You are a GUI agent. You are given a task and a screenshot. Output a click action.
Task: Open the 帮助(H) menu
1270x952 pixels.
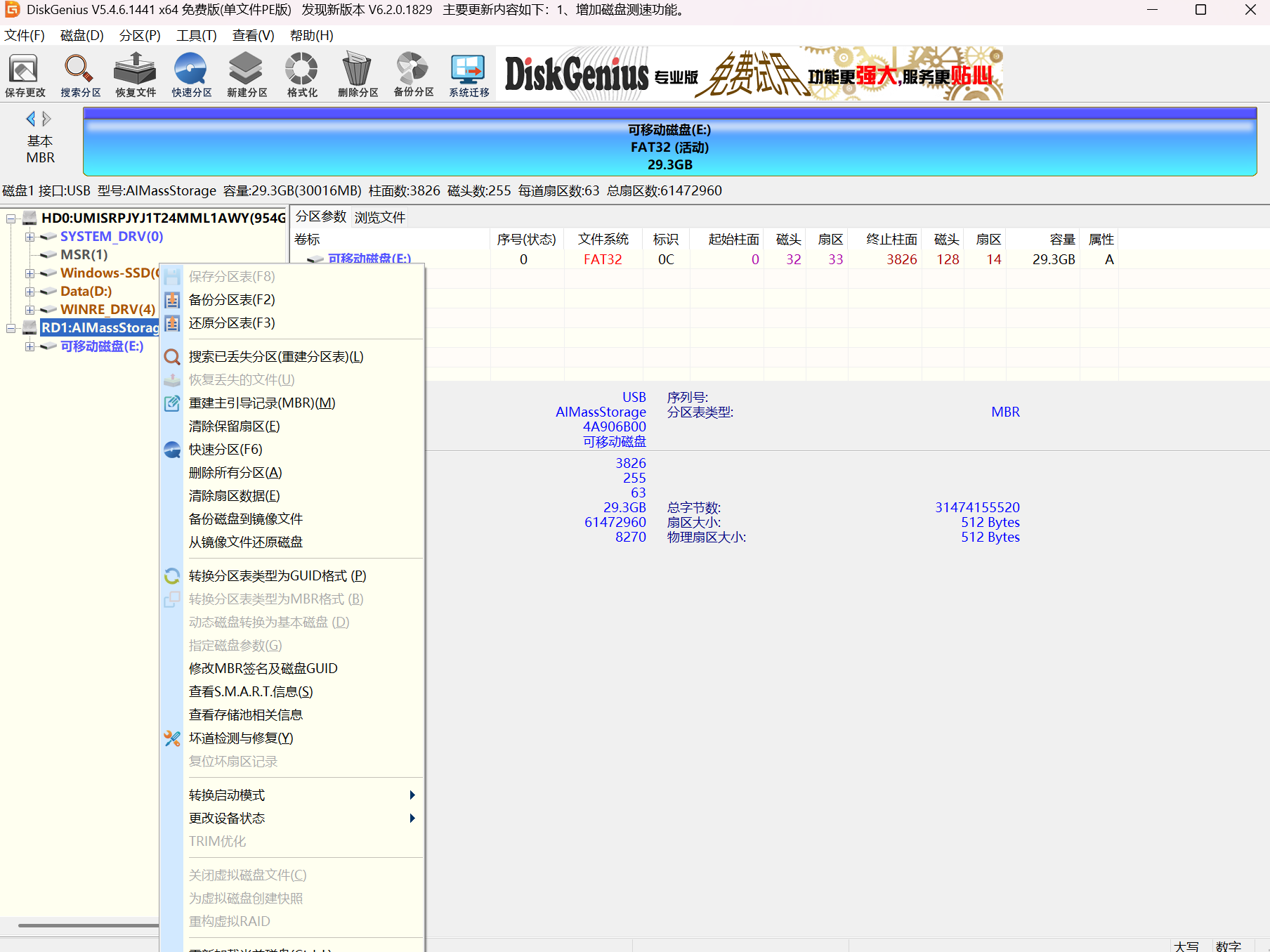click(x=312, y=35)
